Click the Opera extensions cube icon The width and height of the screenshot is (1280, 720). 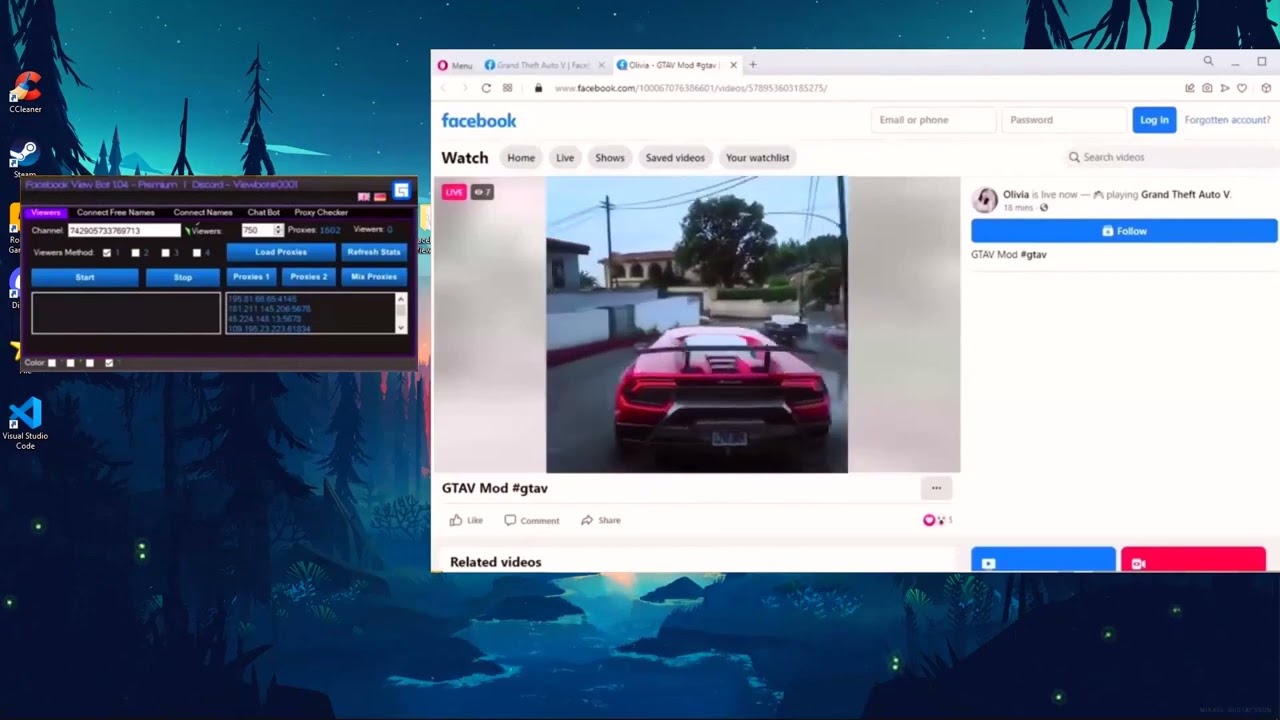tap(1266, 88)
